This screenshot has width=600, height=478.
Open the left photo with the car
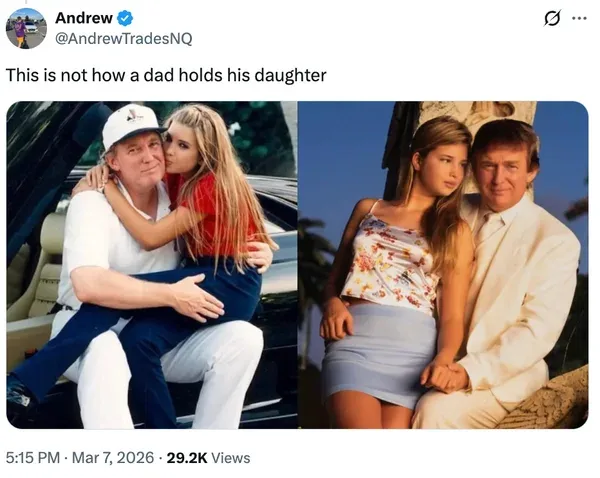[152, 265]
